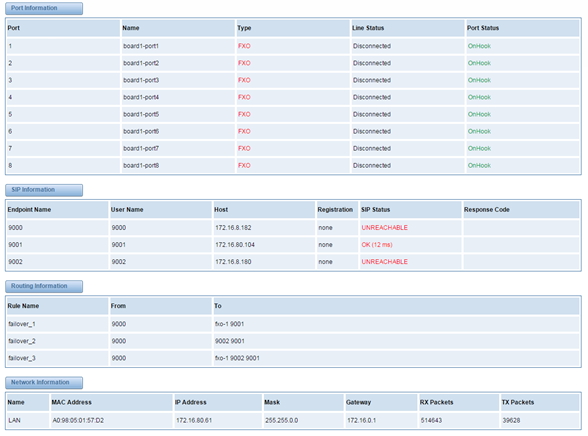Click OnHook status in board1-port3 row
588x436 pixels.
[479, 80]
